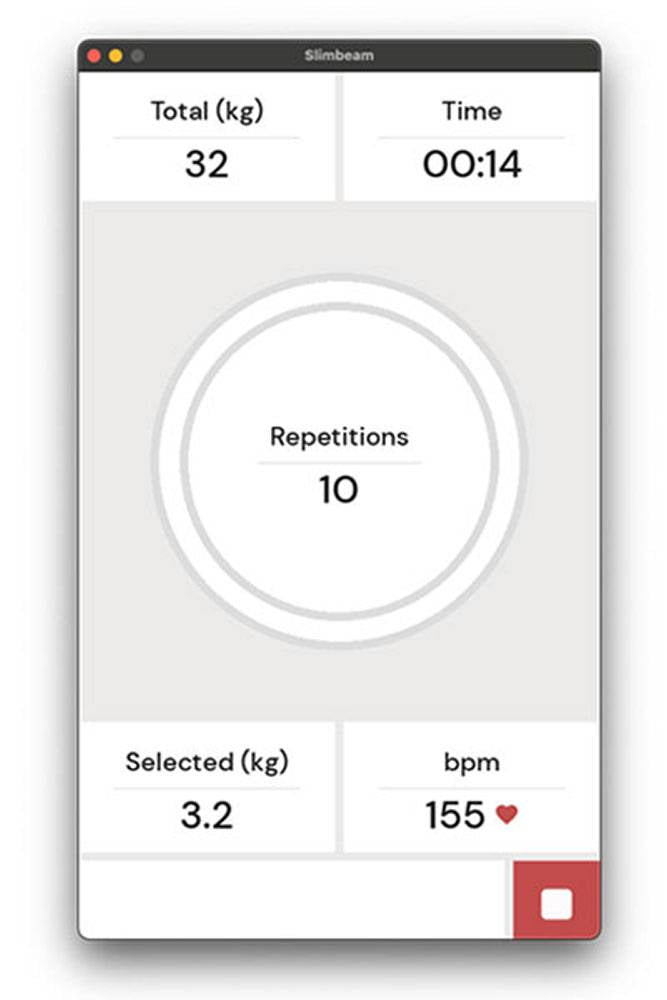The width and height of the screenshot is (667, 1000).
Task: Click the grey area above the ring
Action: pos(339,238)
